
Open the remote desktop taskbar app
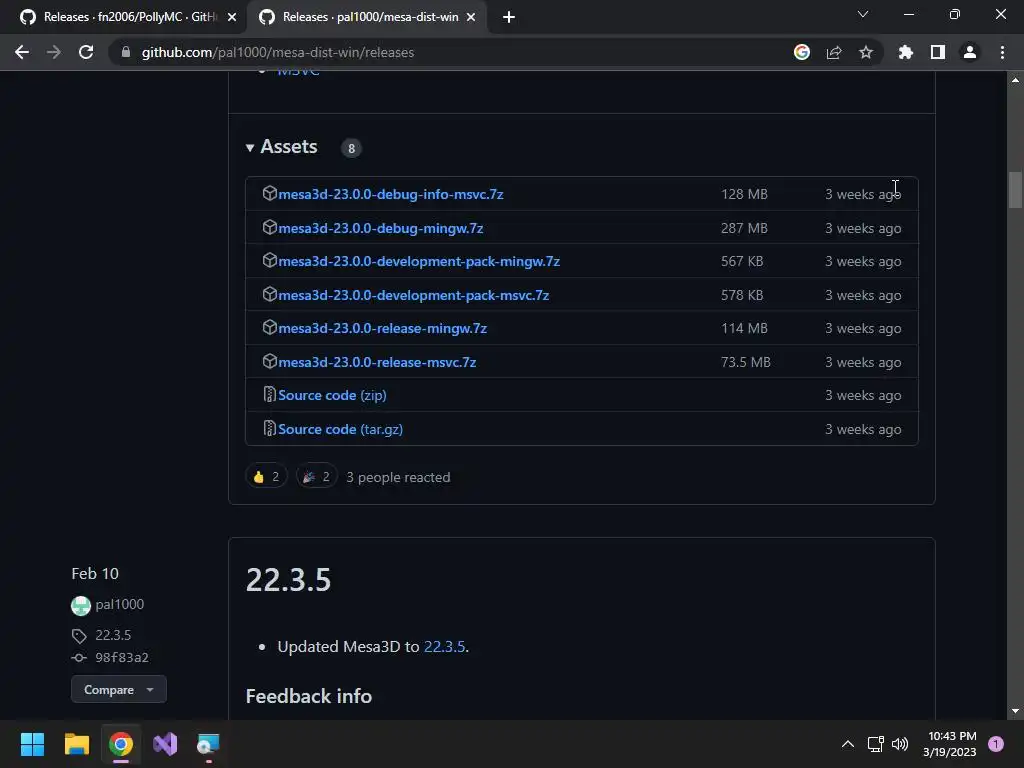208,744
